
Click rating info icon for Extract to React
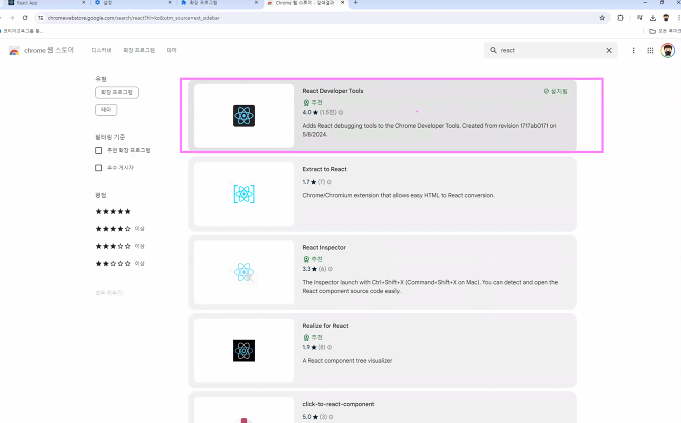pos(329,182)
